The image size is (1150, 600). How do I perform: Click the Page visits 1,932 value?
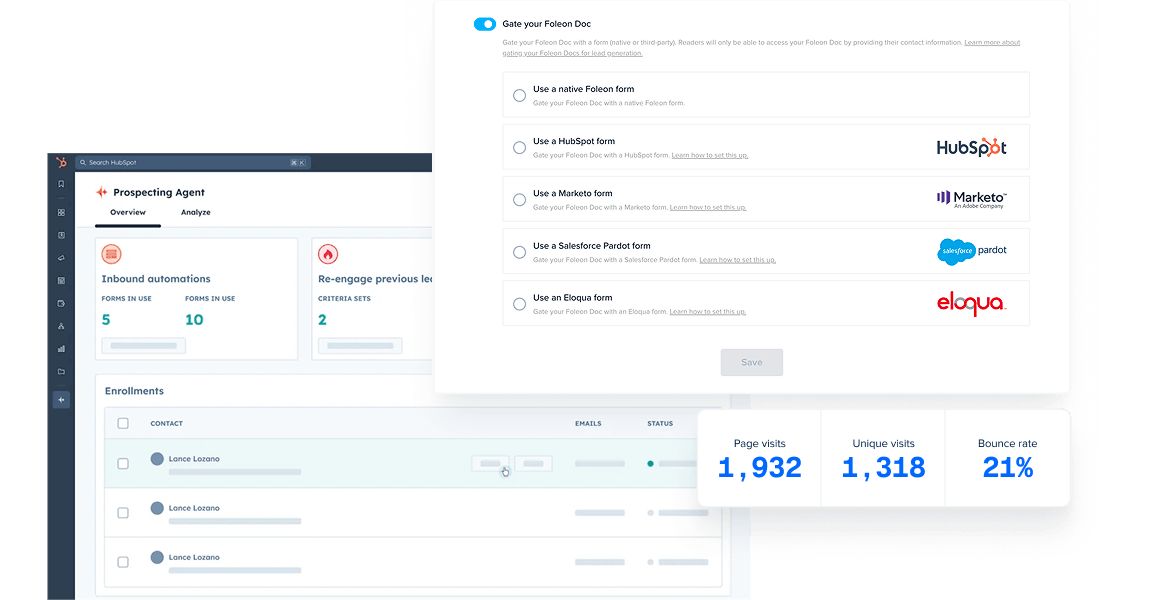pyautogui.click(x=760, y=467)
